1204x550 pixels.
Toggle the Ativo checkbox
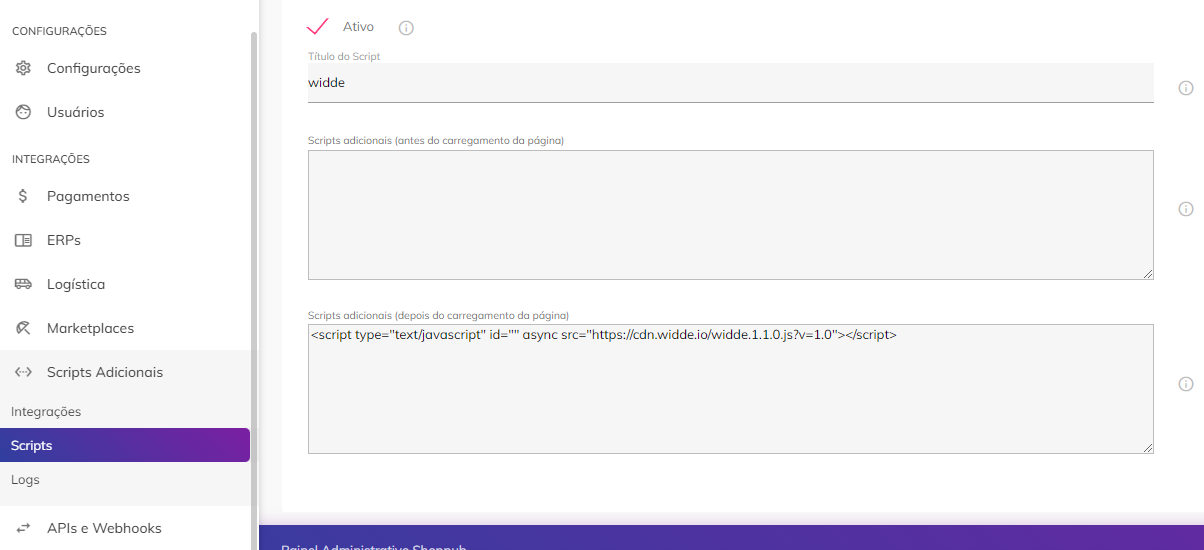(x=318, y=27)
